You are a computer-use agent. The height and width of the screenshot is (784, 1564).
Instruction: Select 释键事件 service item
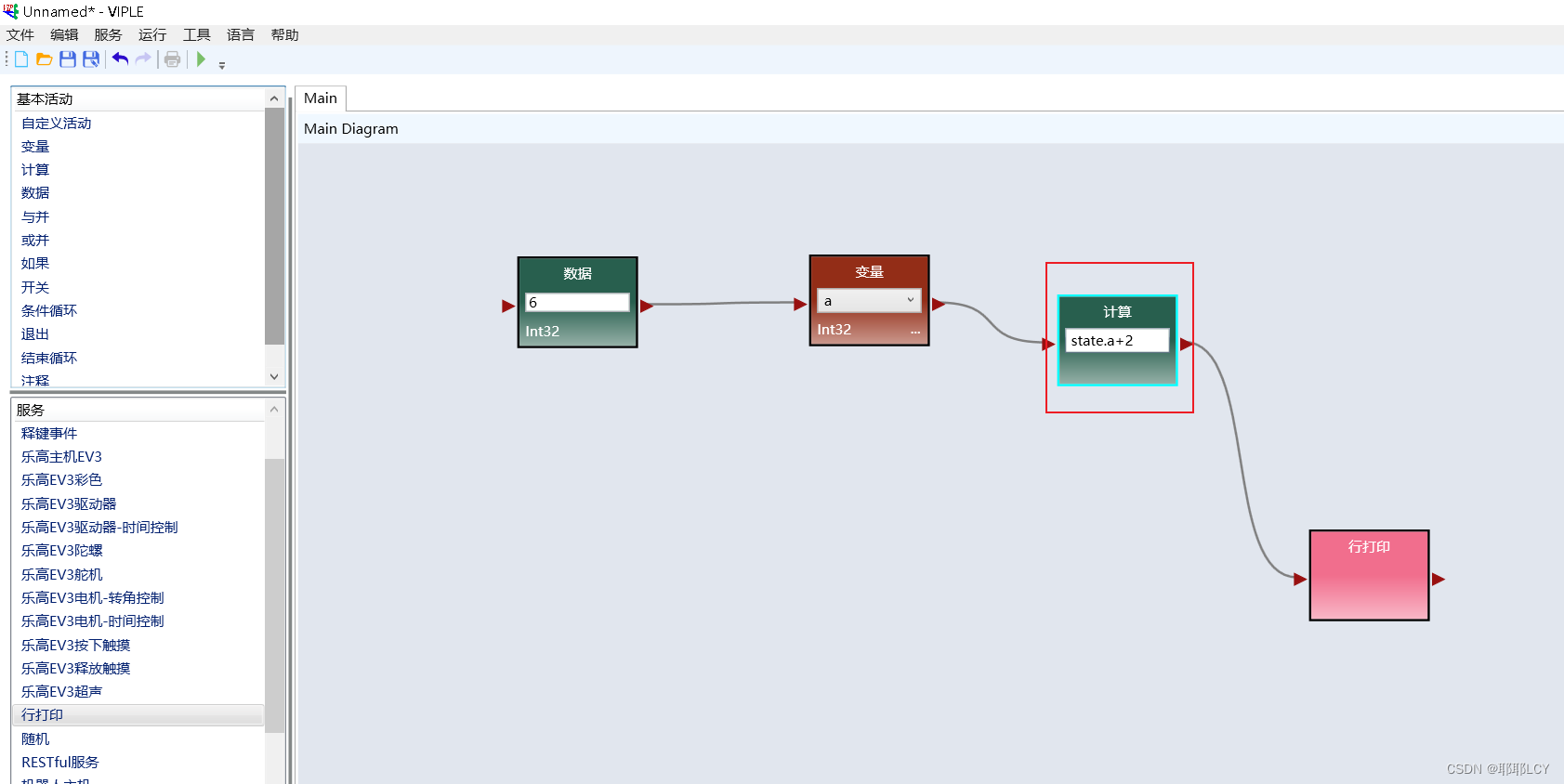click(49, 434)
